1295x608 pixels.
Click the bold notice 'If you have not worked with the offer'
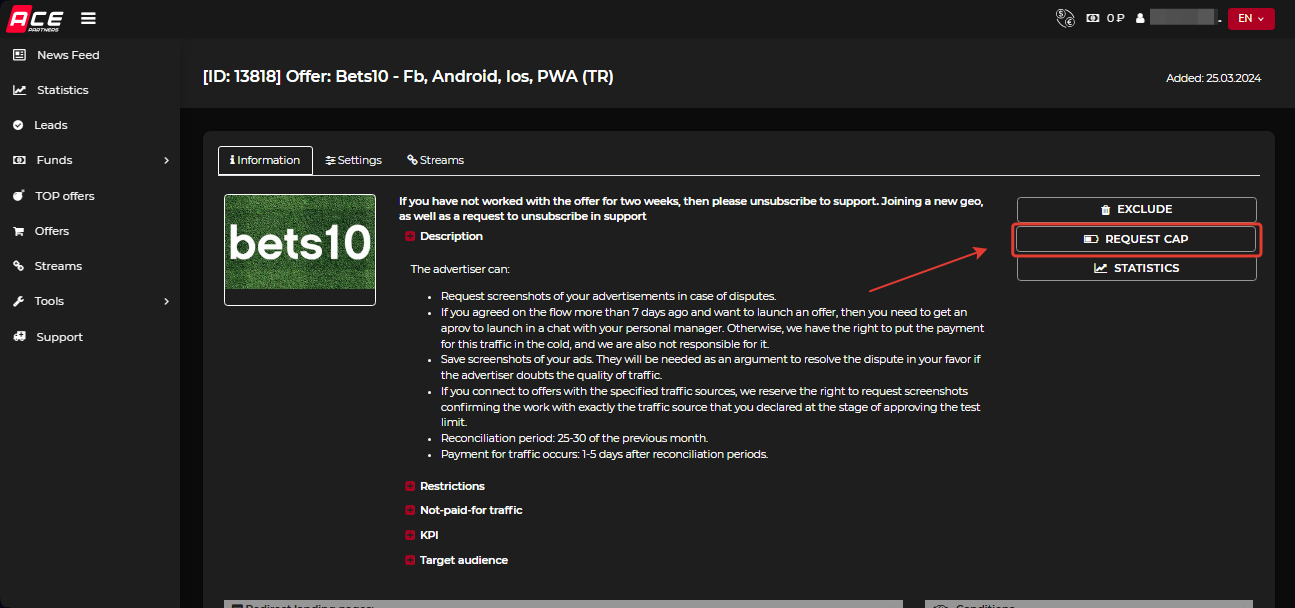click(691, 208)
